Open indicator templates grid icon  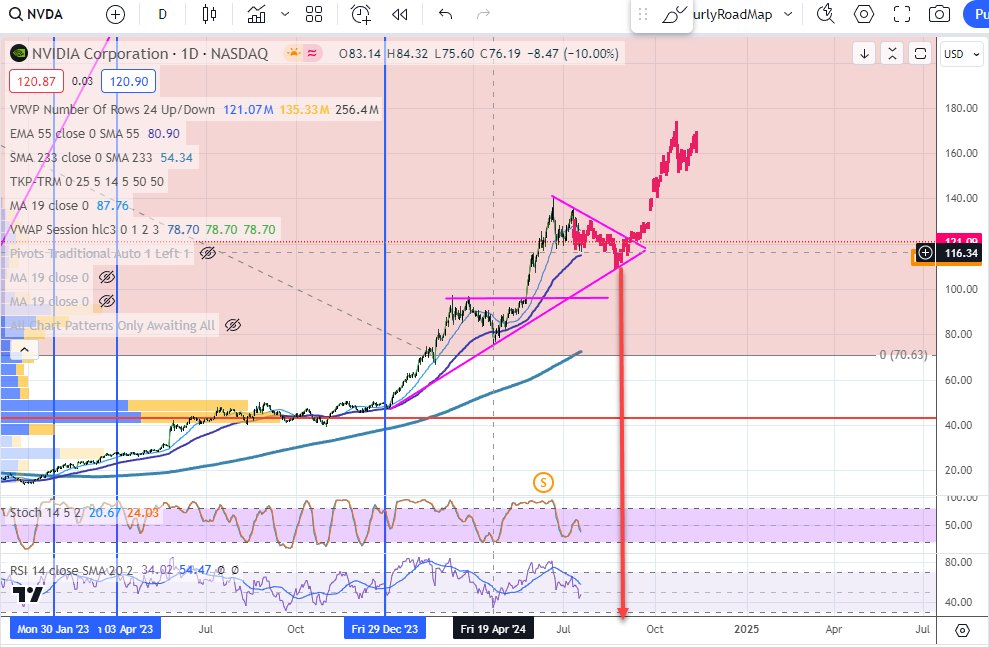(313, 14)
